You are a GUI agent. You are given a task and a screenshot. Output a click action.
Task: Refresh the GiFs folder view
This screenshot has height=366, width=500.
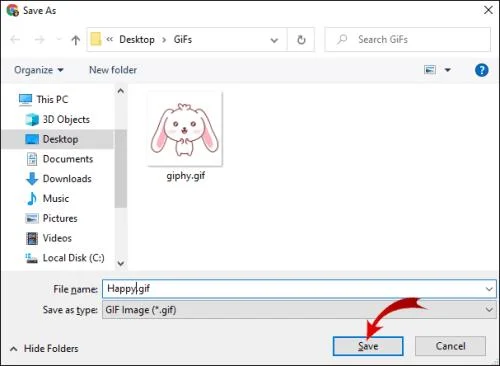301,40
